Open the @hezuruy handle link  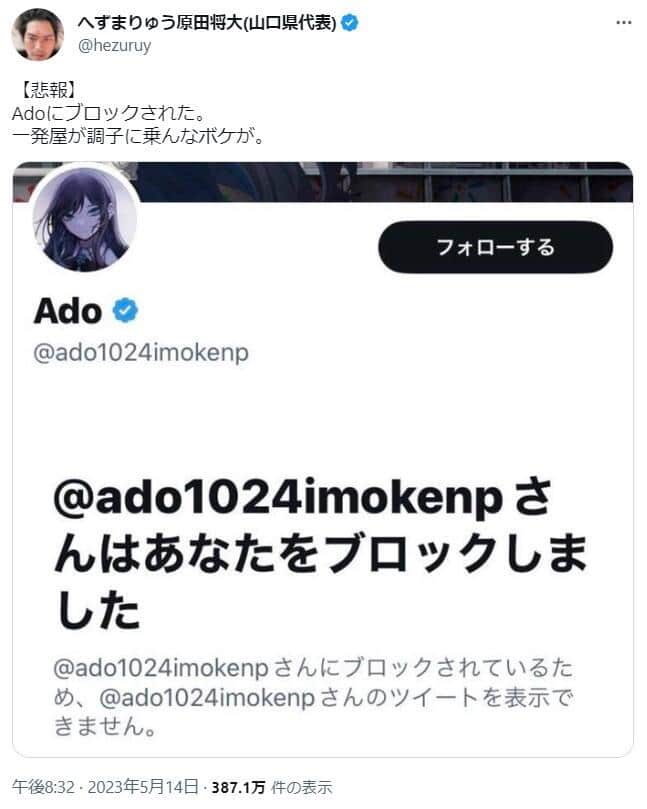[x=115, y=45]
